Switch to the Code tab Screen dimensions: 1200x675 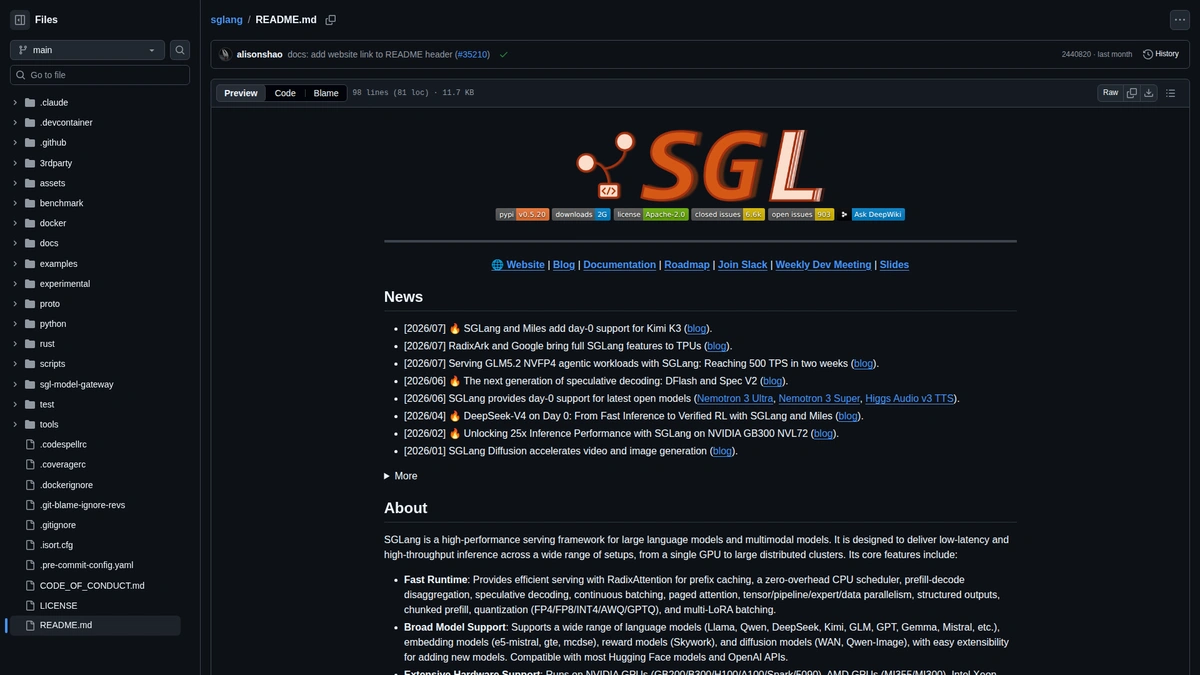[285, 93]
